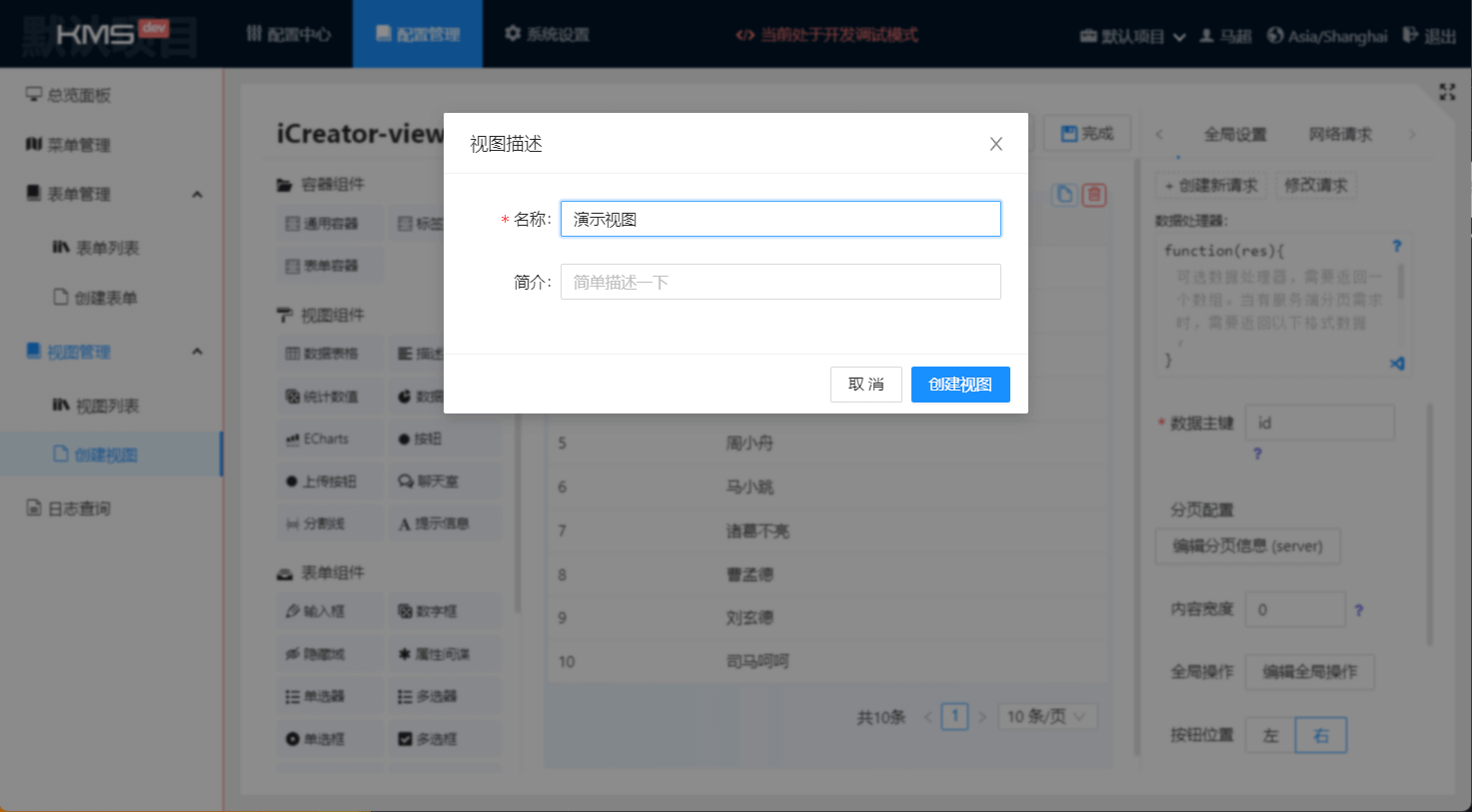1472x812 pixels.
Task: Open the 系统设置 top menu
Action: coord(547,35)
